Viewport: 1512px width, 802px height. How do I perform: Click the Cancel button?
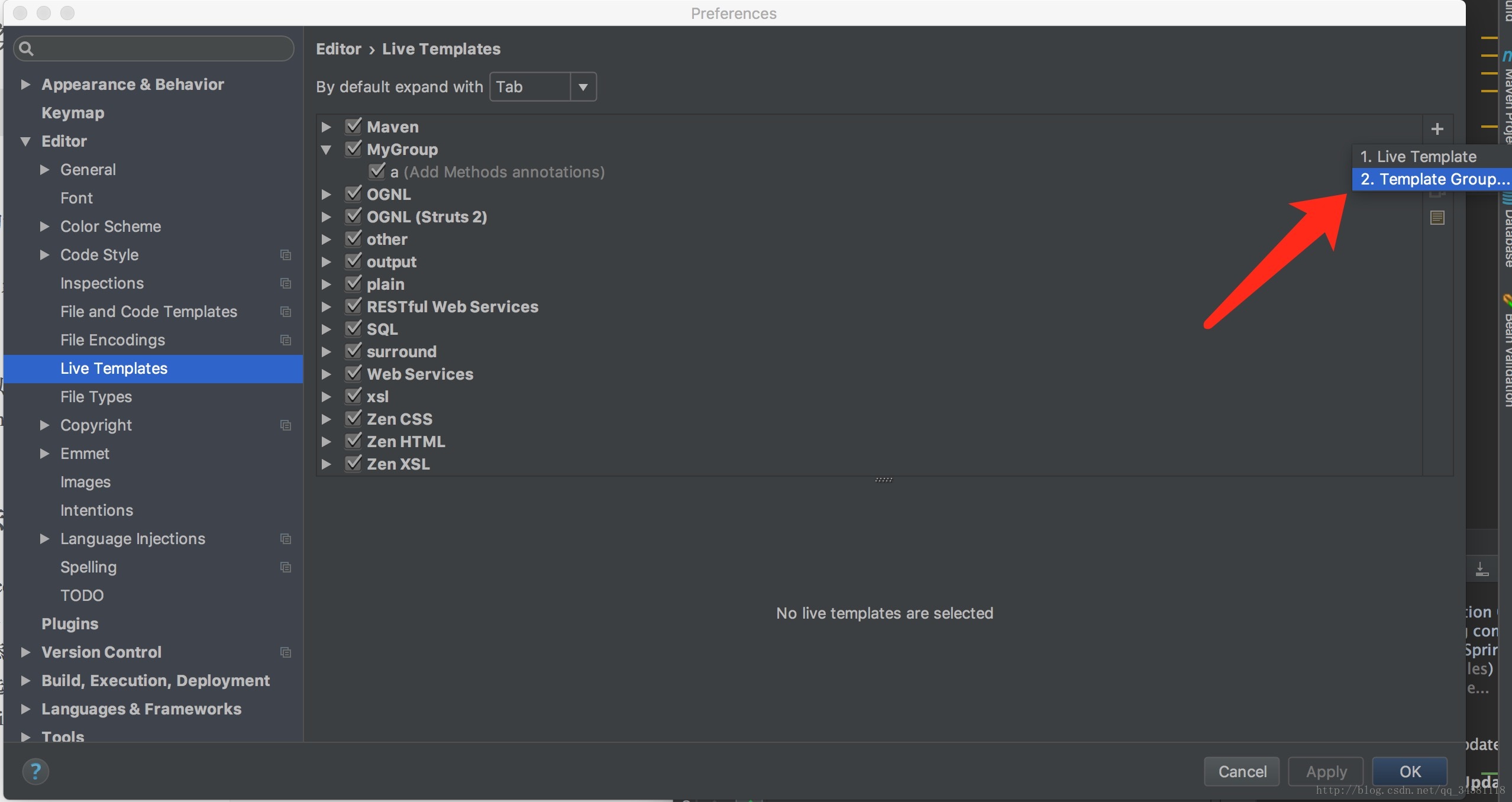click(x=1244, y=771)
